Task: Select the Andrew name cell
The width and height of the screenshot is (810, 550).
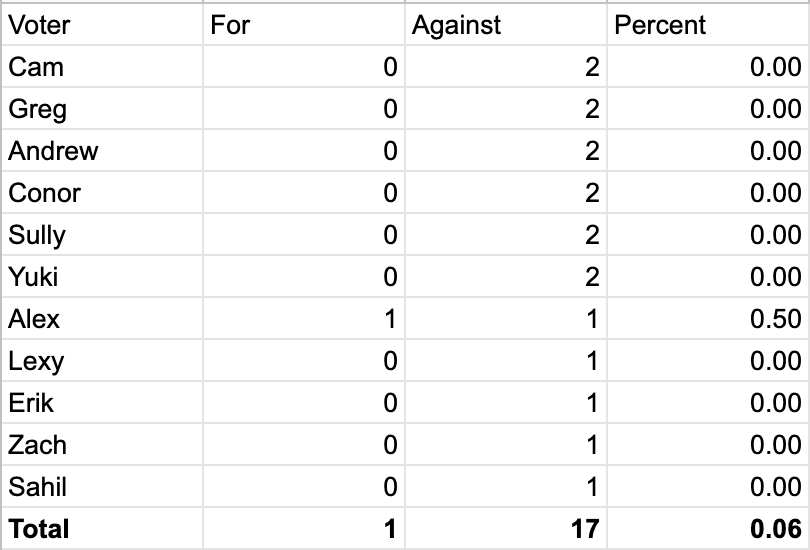Action: 102,151
